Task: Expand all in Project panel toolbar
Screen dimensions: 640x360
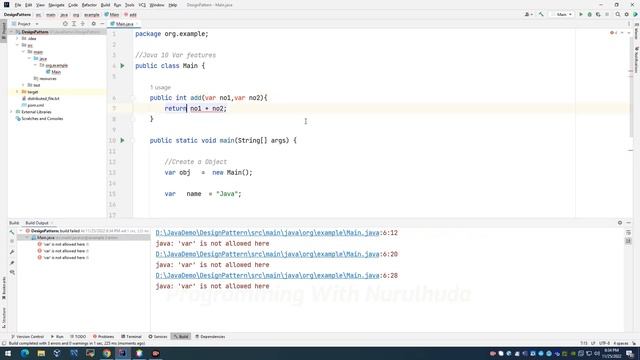Action: tap(74, 24)
